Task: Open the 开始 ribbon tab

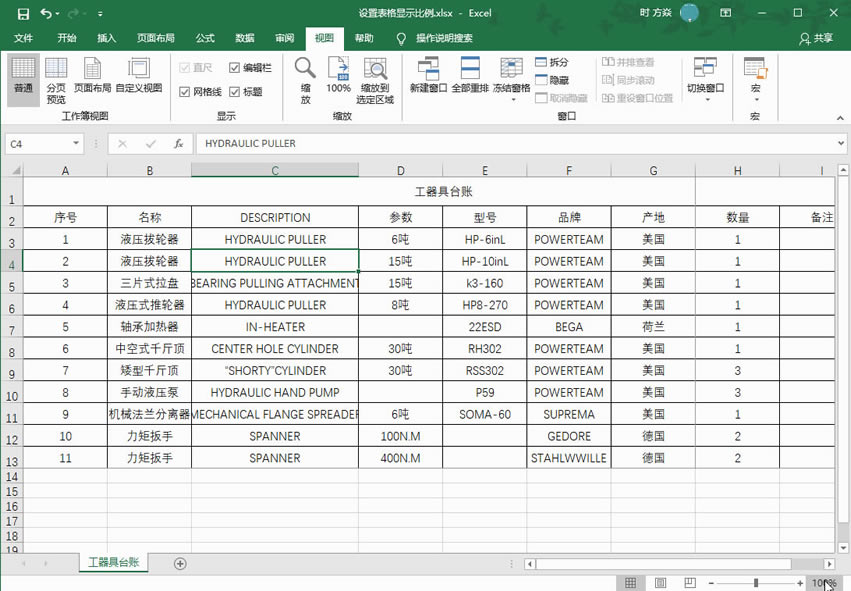Action: (x=67, y=38)
